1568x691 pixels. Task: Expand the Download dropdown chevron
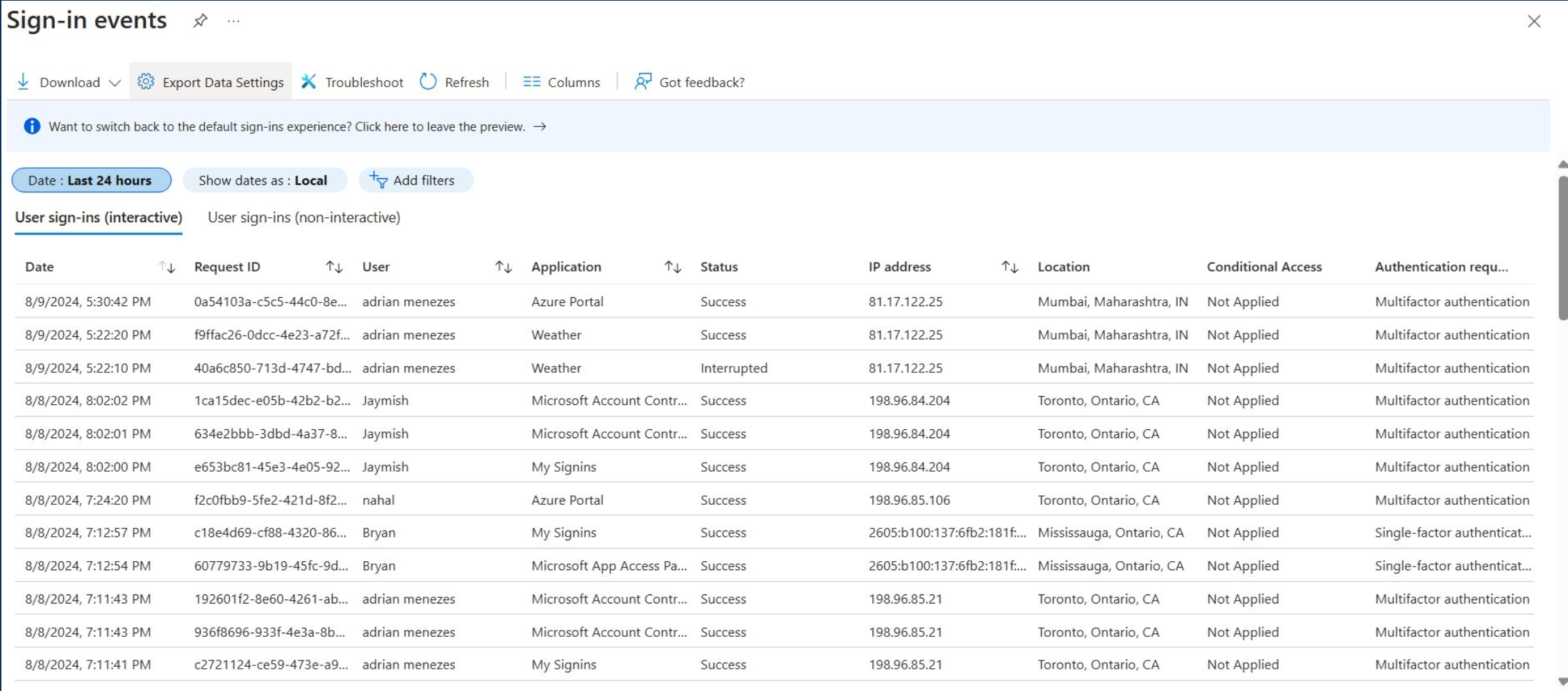click(115, 83)
